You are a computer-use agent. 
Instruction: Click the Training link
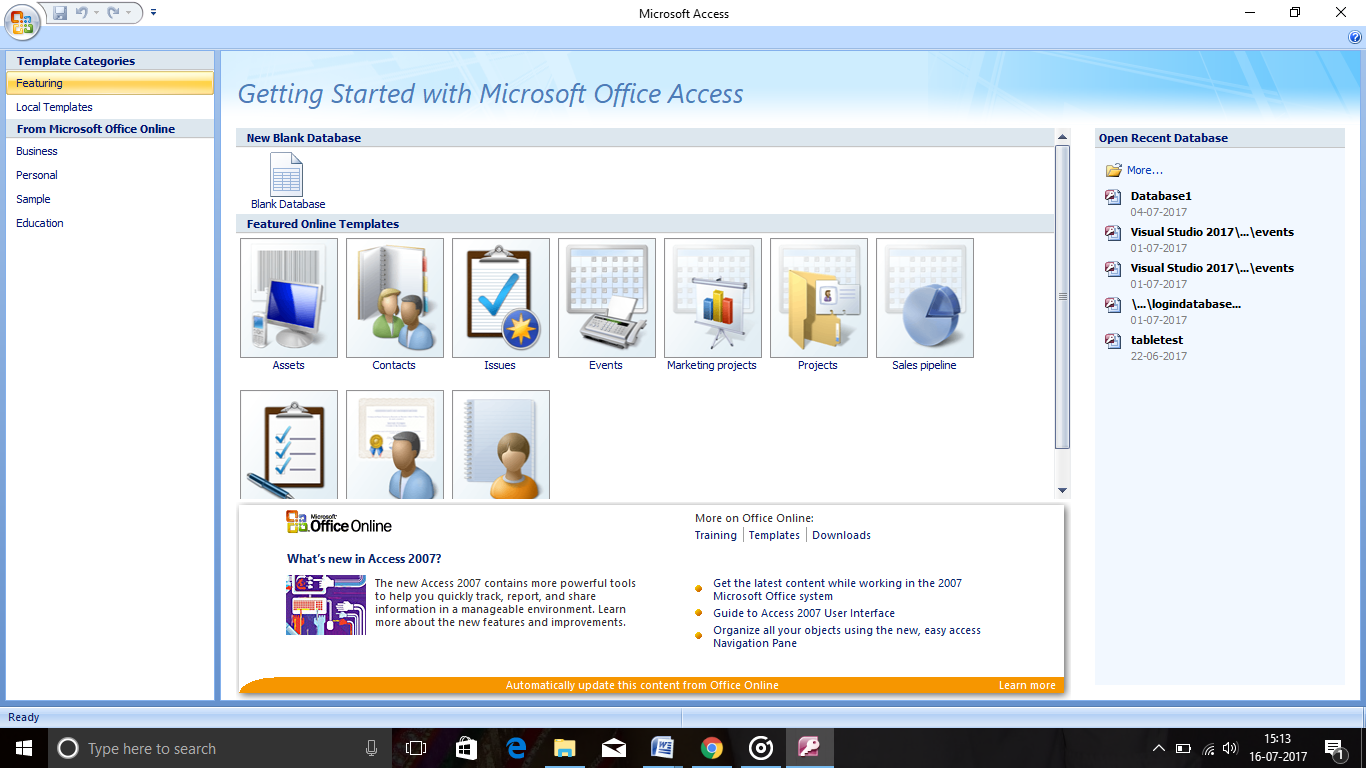click(716, 535)
